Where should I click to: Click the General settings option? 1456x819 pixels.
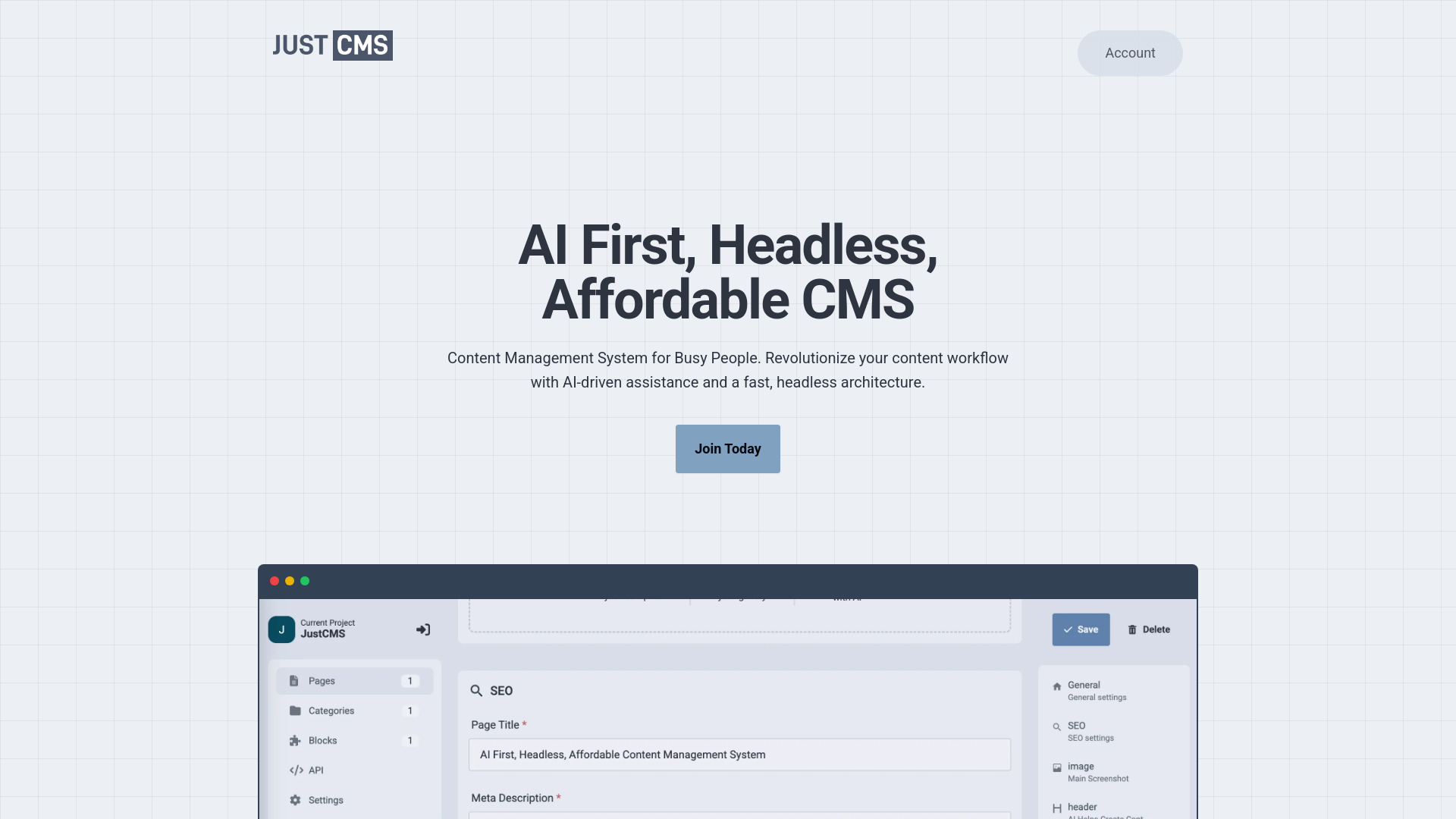pos(1097,690)
